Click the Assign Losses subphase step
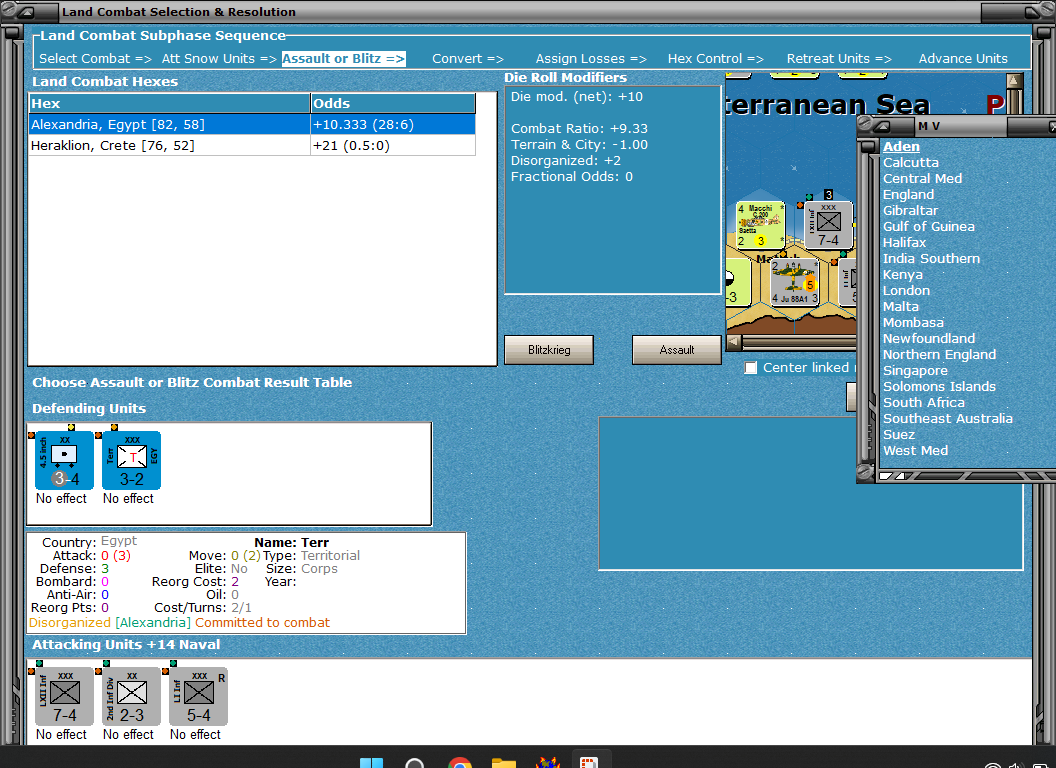The height and width of the screenshot is (768, 1056). (x=591, y=59)
